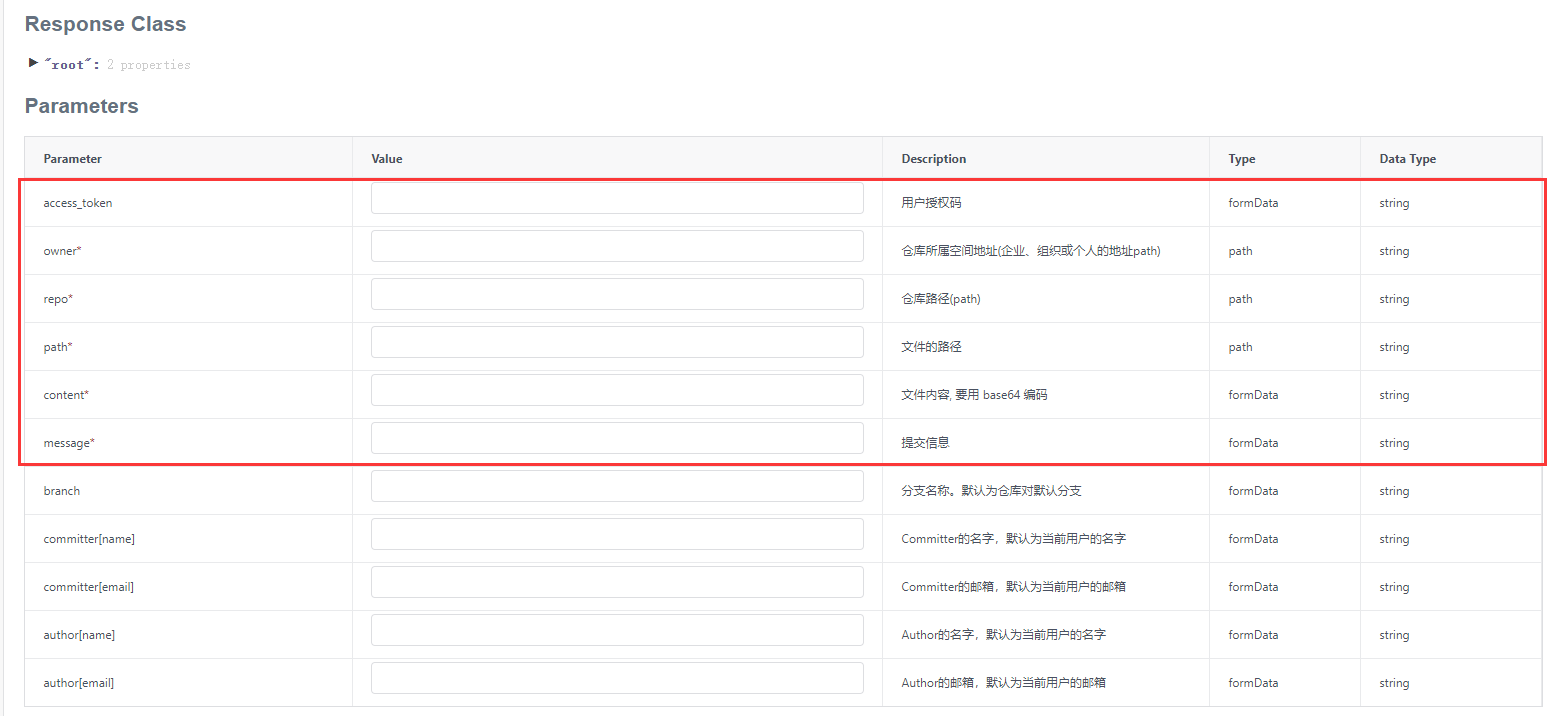
Task: Select the "author[email]" parameter label
Action: pyautogui.click(x=78, y=683)
